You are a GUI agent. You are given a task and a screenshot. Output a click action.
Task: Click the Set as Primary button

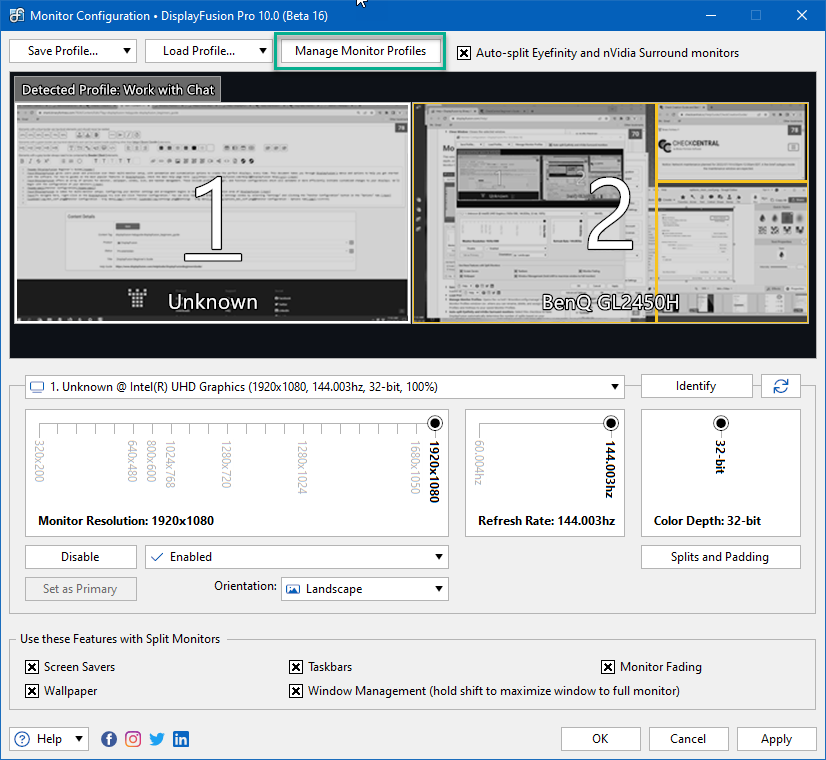coord(80,589)
